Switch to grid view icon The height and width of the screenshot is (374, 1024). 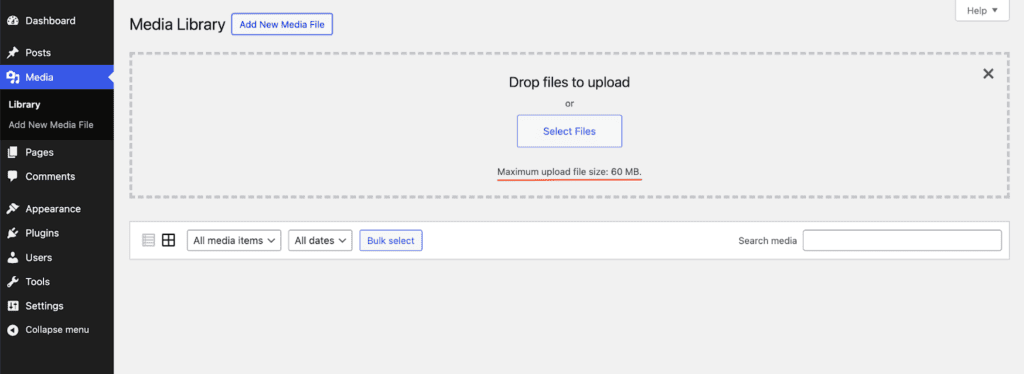pyautogui.click(x=168, y=240)
